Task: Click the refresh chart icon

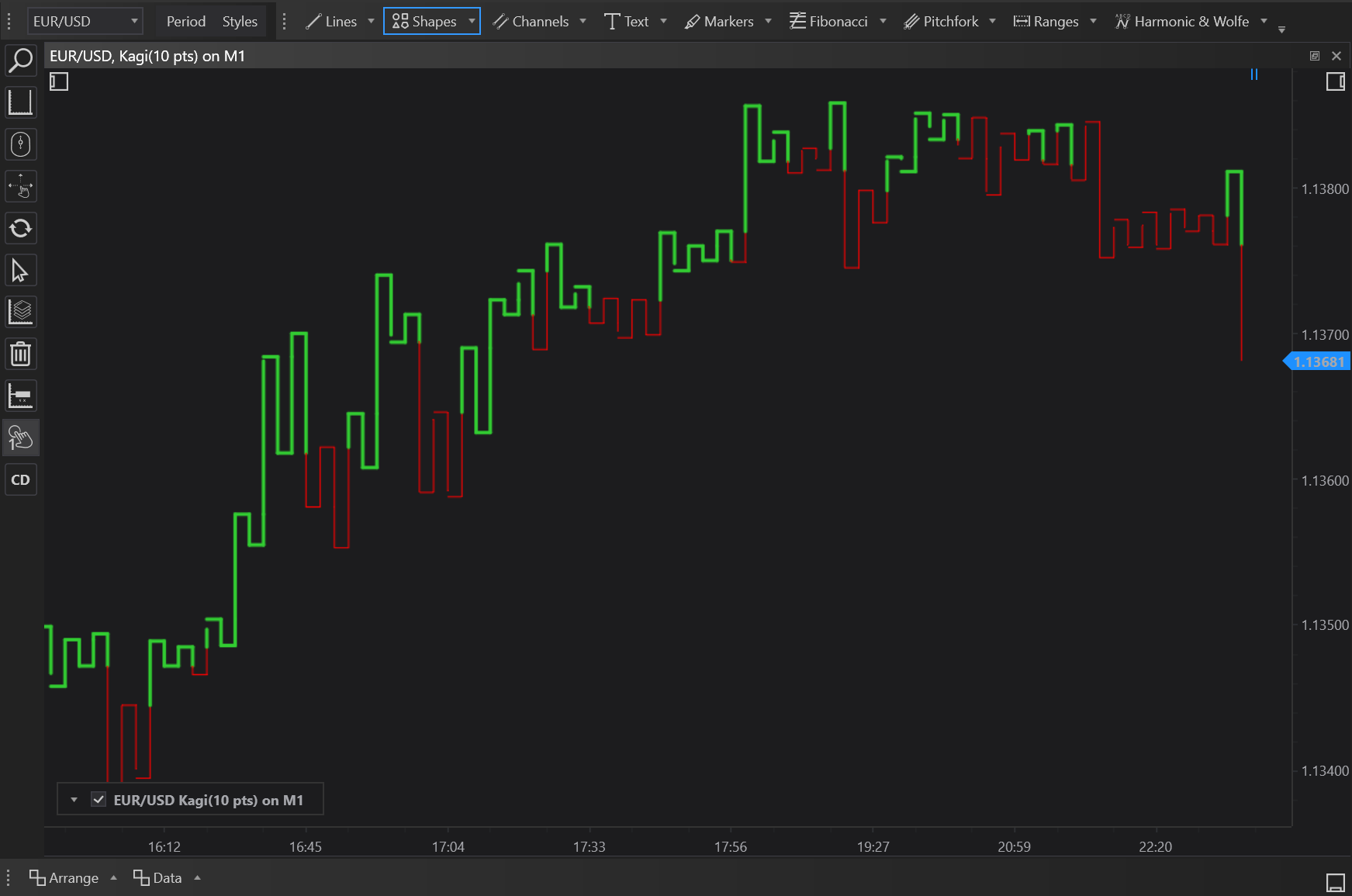Action: [x=21, y=229]
